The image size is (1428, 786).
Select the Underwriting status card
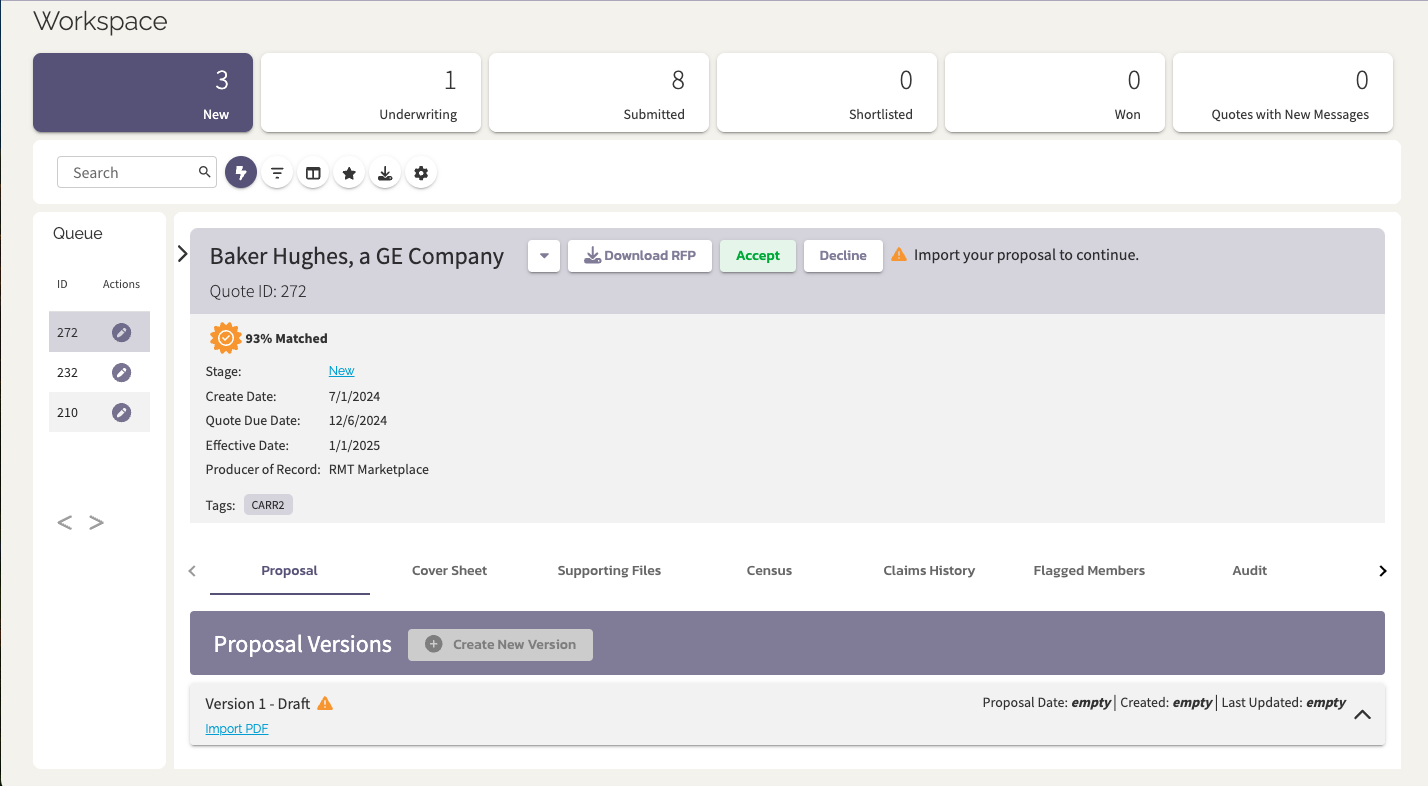[371, 93]
